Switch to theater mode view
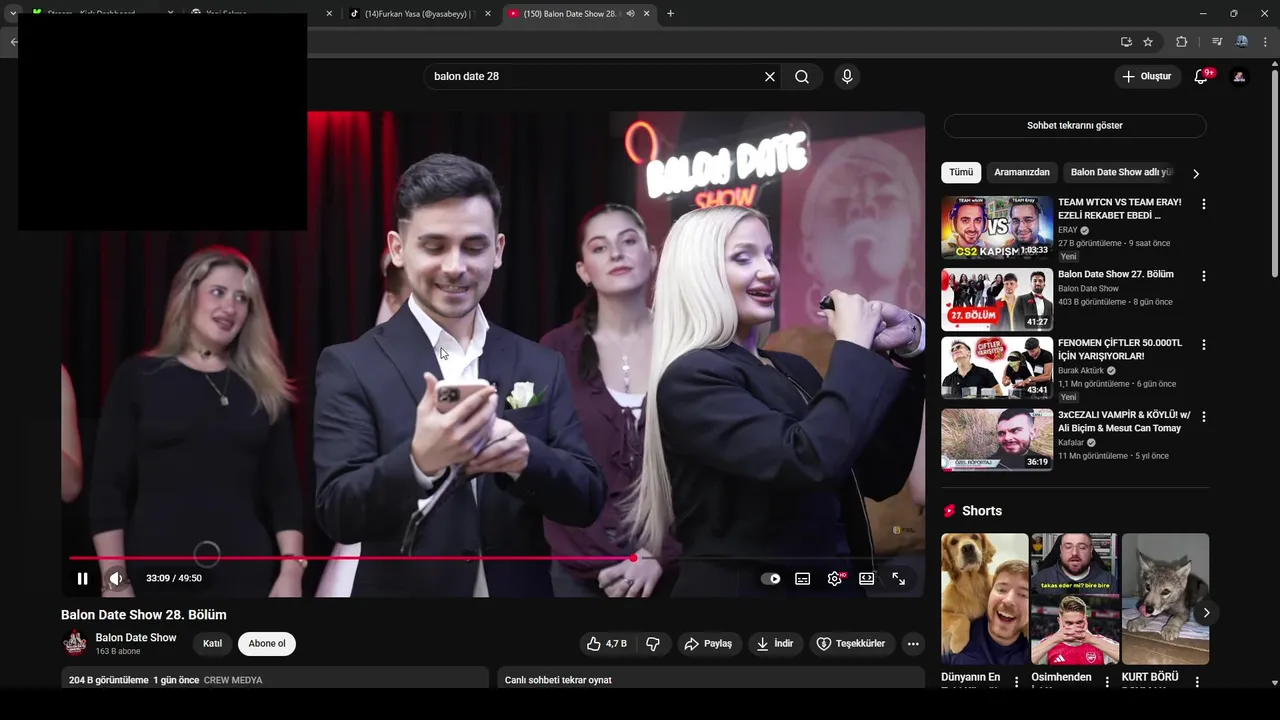This screenshot has height=720, width=1280. (867, 578)
